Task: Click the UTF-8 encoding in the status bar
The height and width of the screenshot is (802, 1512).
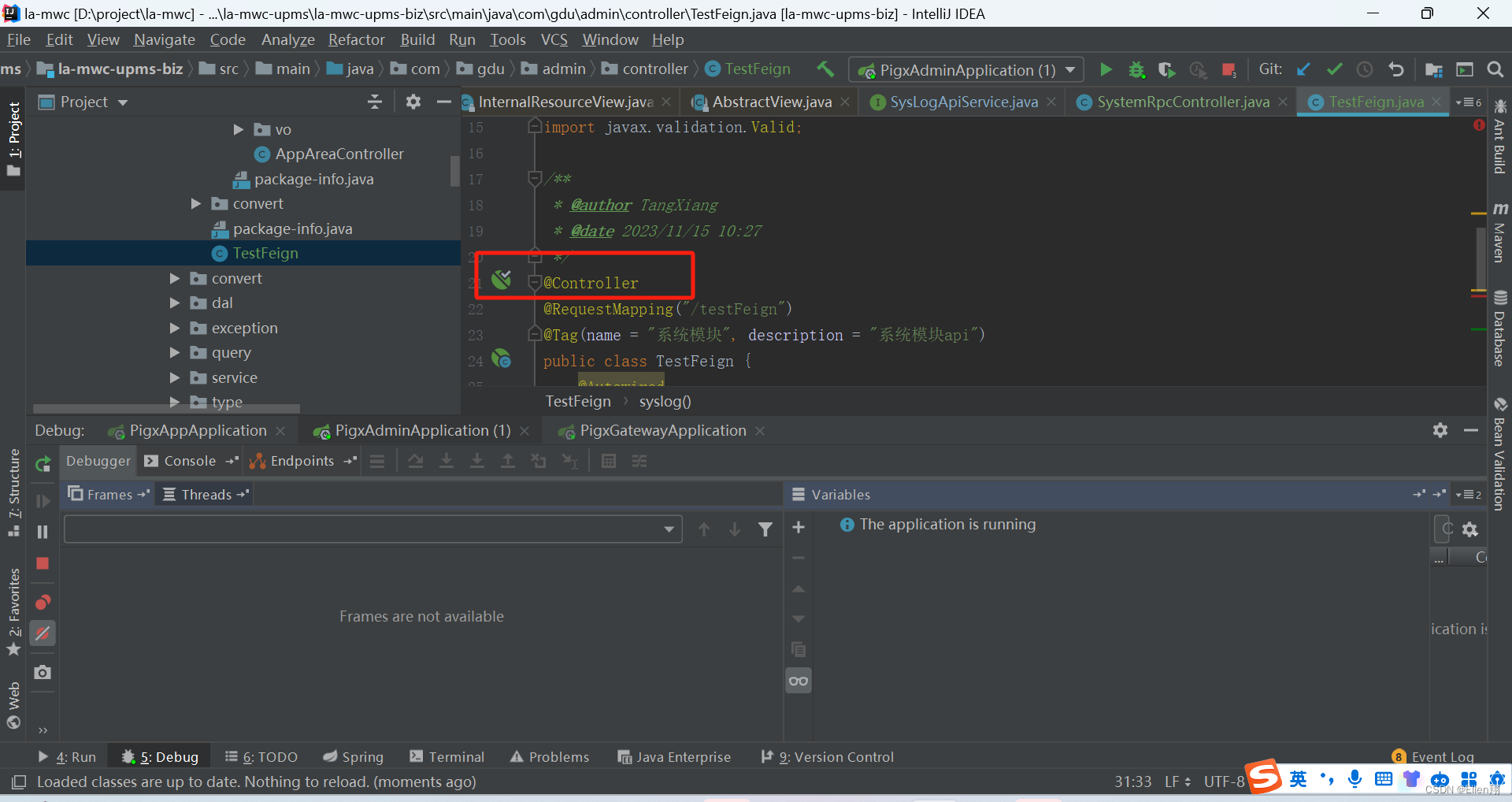Action: tap(1225, 782)
